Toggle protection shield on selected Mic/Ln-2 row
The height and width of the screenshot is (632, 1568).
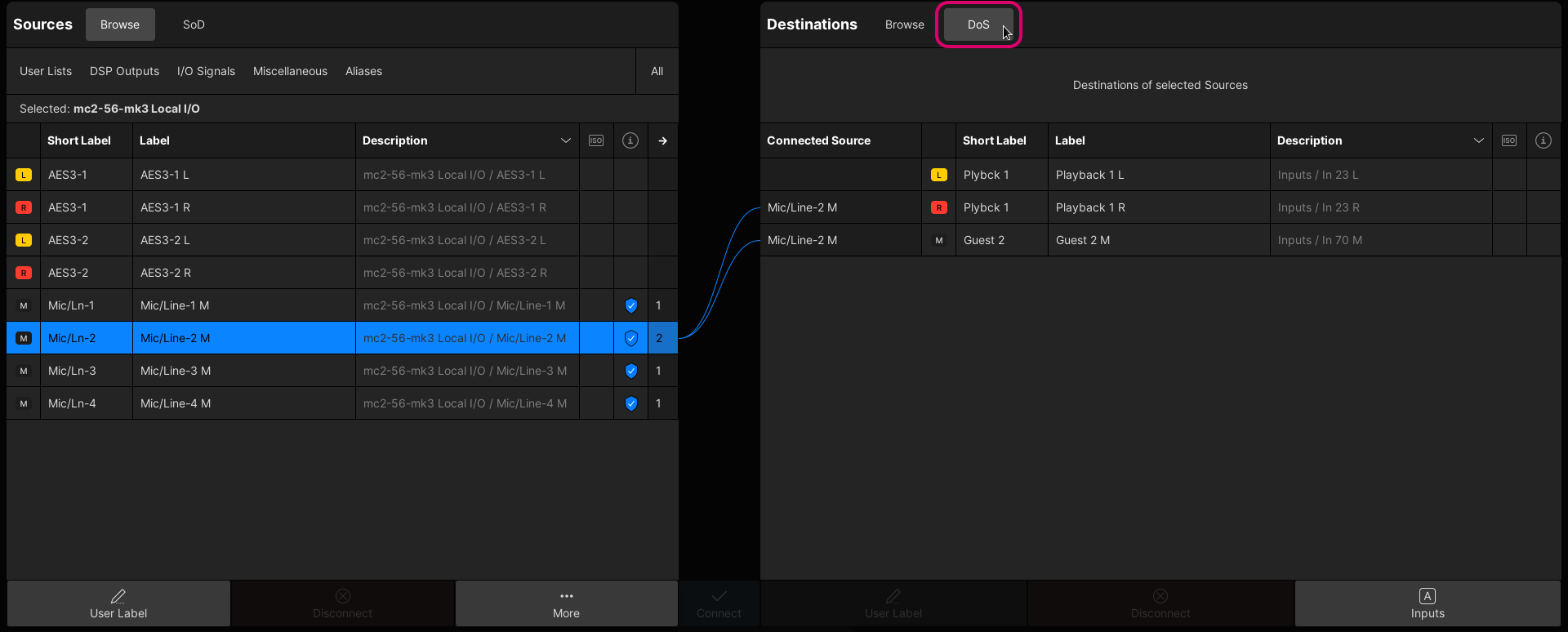(630, 338)
